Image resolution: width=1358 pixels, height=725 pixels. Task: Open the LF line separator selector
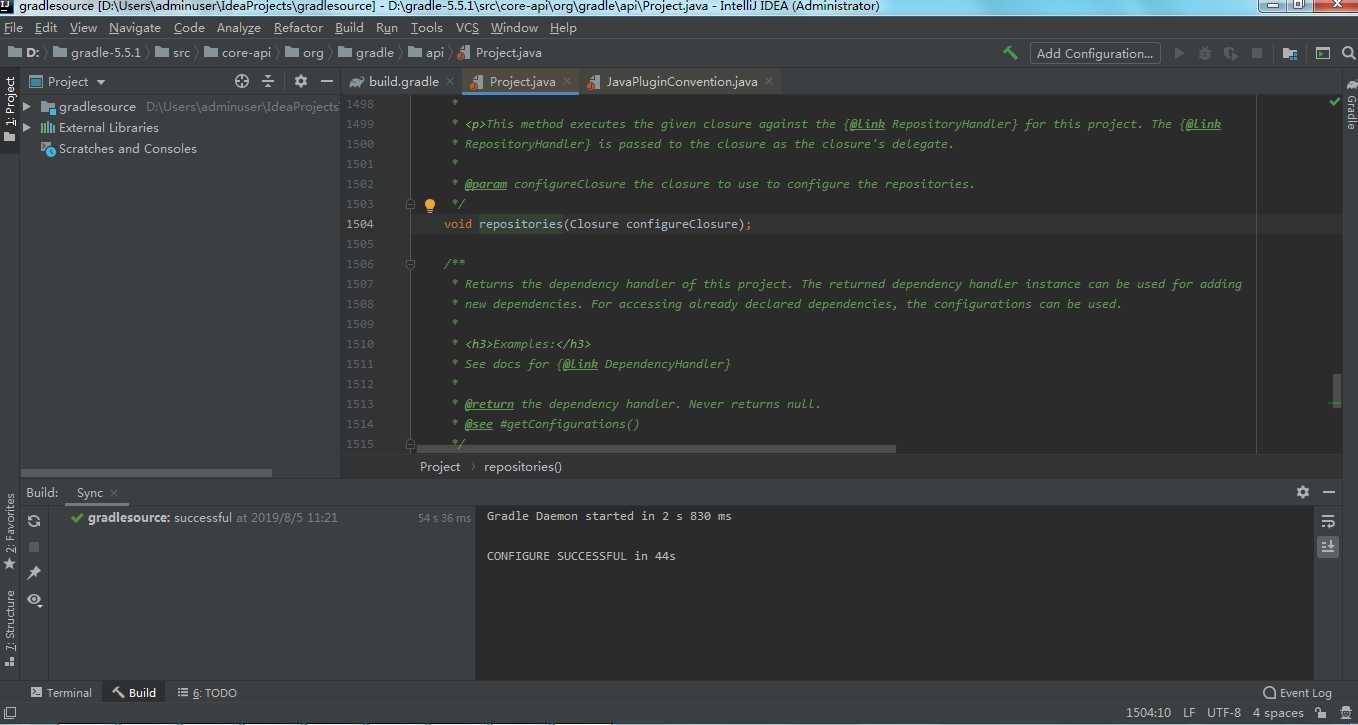pyautogui.click(x=1189, y=713)
